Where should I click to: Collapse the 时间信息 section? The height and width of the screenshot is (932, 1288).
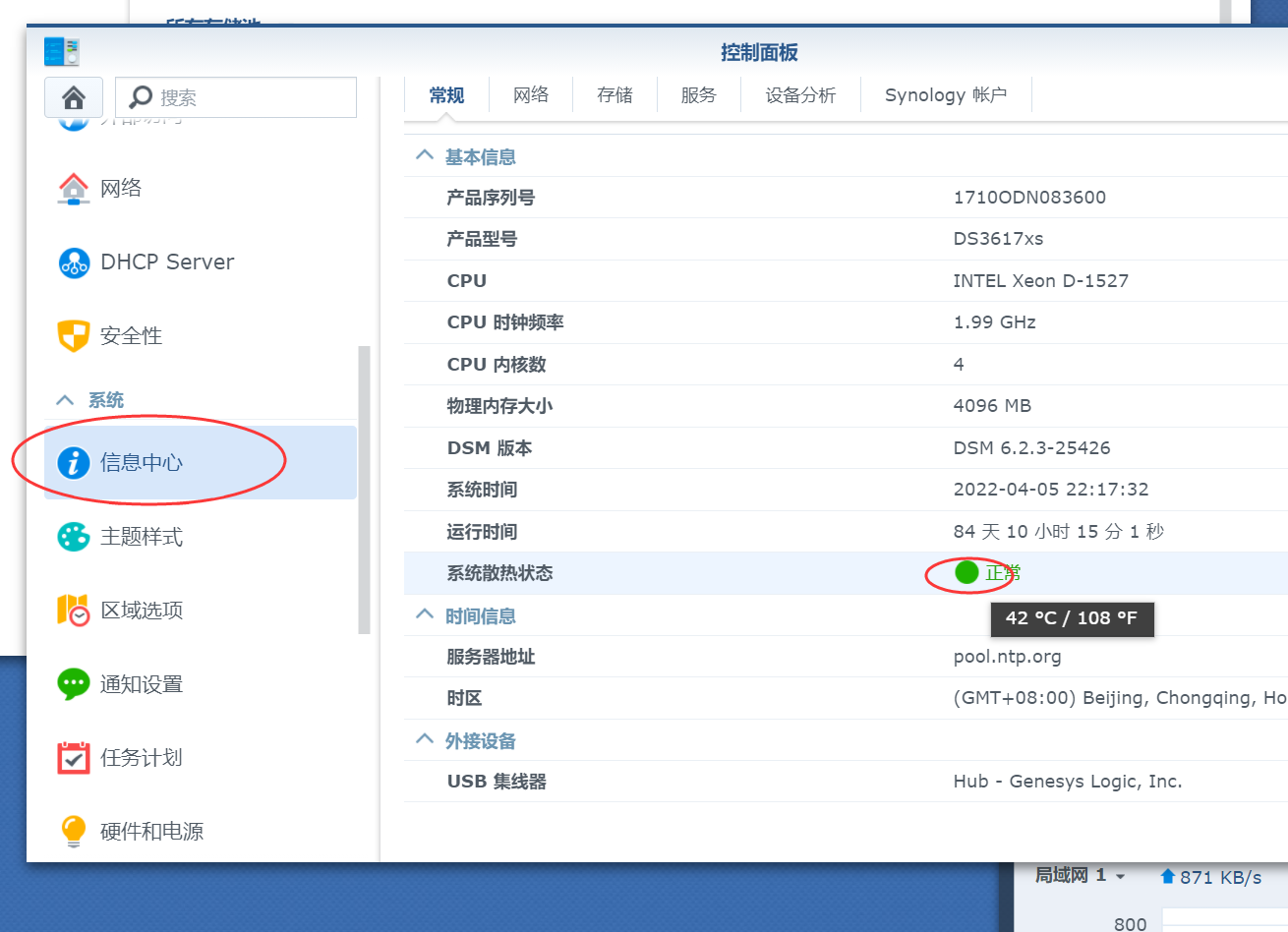424,614
